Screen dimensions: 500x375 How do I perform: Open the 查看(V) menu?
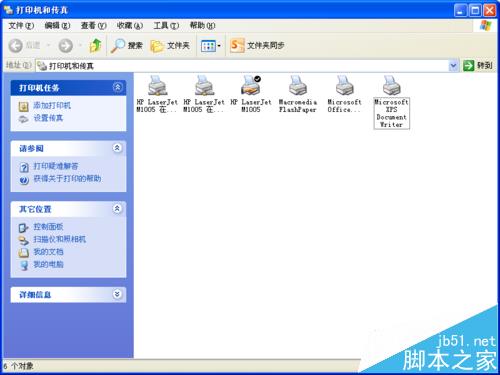point(94,25)
